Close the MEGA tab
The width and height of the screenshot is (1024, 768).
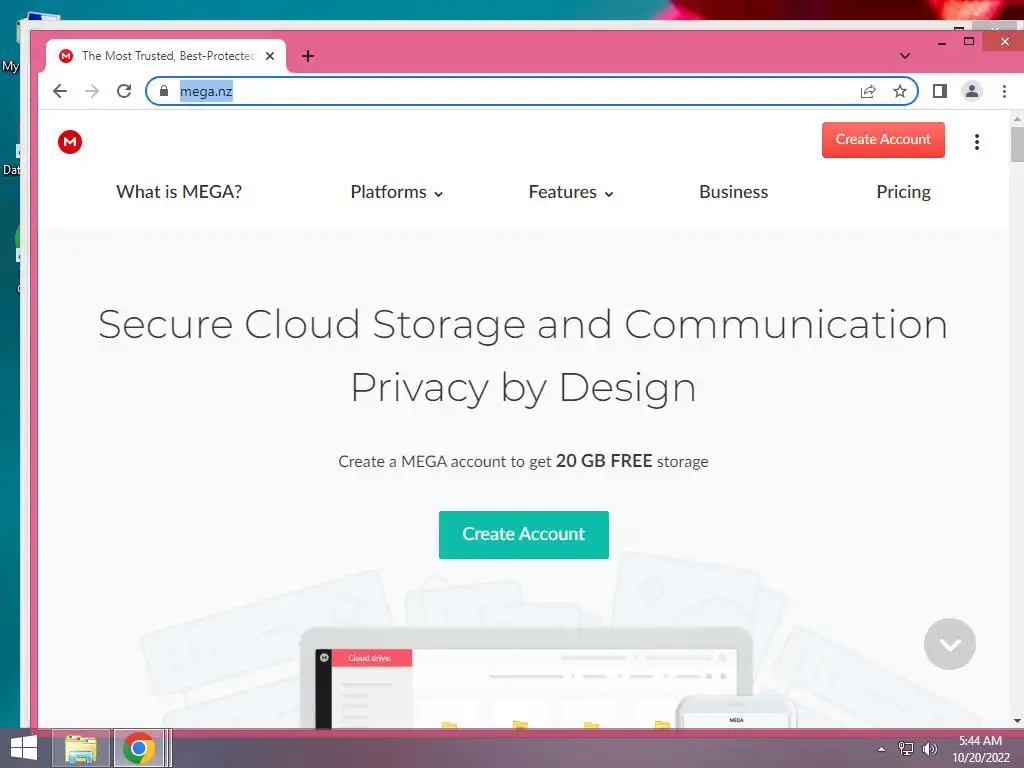(270, 56)
